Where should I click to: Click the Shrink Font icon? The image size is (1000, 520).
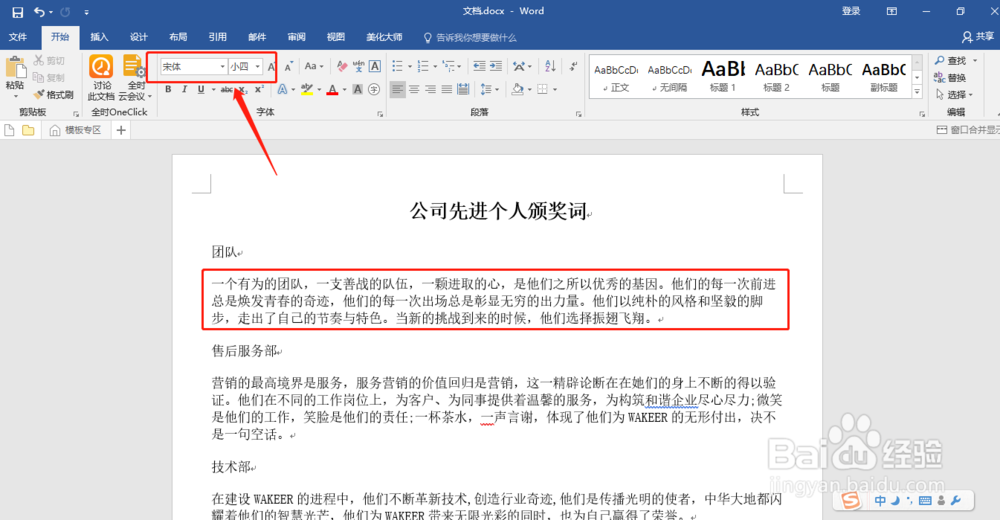point(289,66)
